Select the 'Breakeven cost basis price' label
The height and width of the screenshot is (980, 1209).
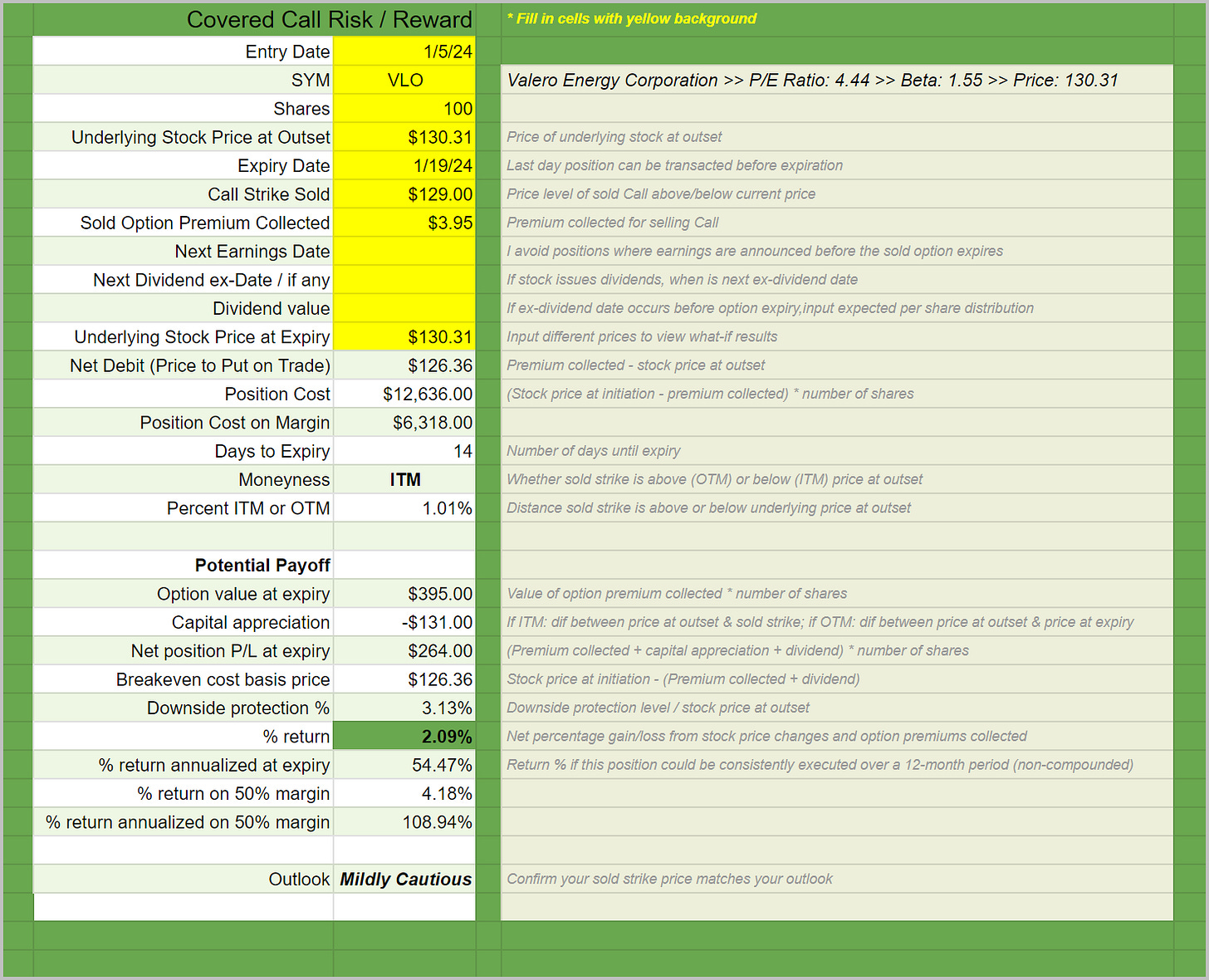(223, 679)
